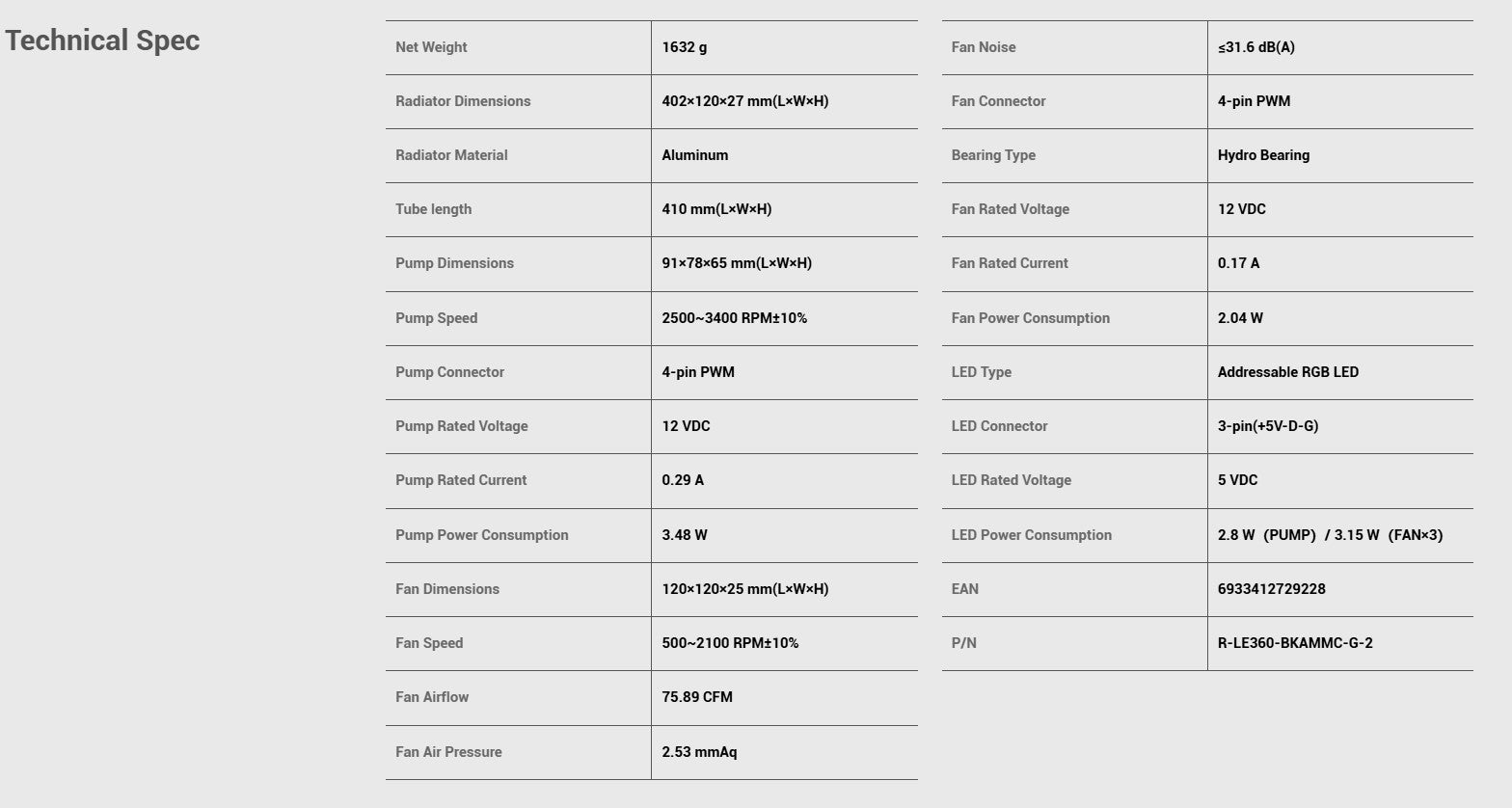Click the Fan Noise ≤31.6 dB(A) value
Viewport: 1512px width, 808px height.
tap(1256, 47)
